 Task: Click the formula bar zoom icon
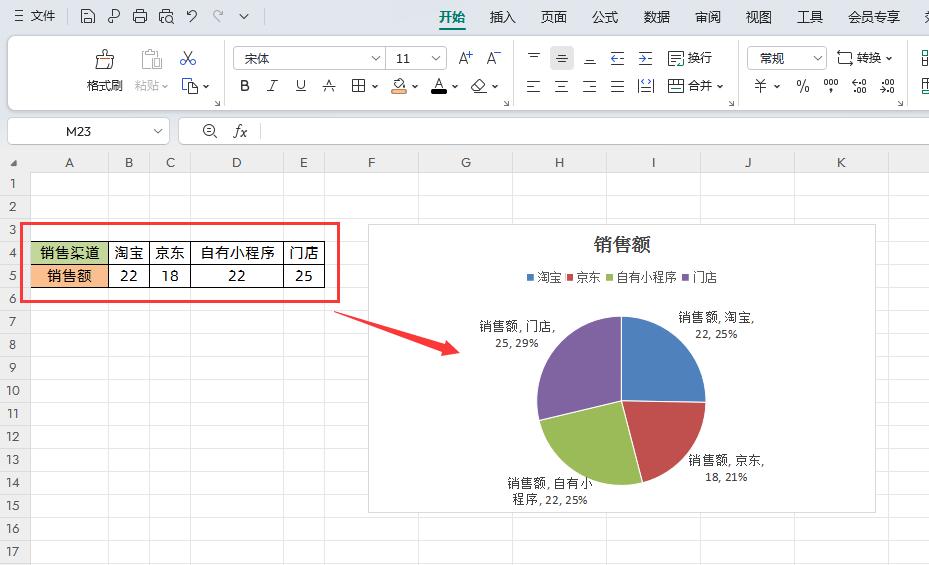click(210, 131)
